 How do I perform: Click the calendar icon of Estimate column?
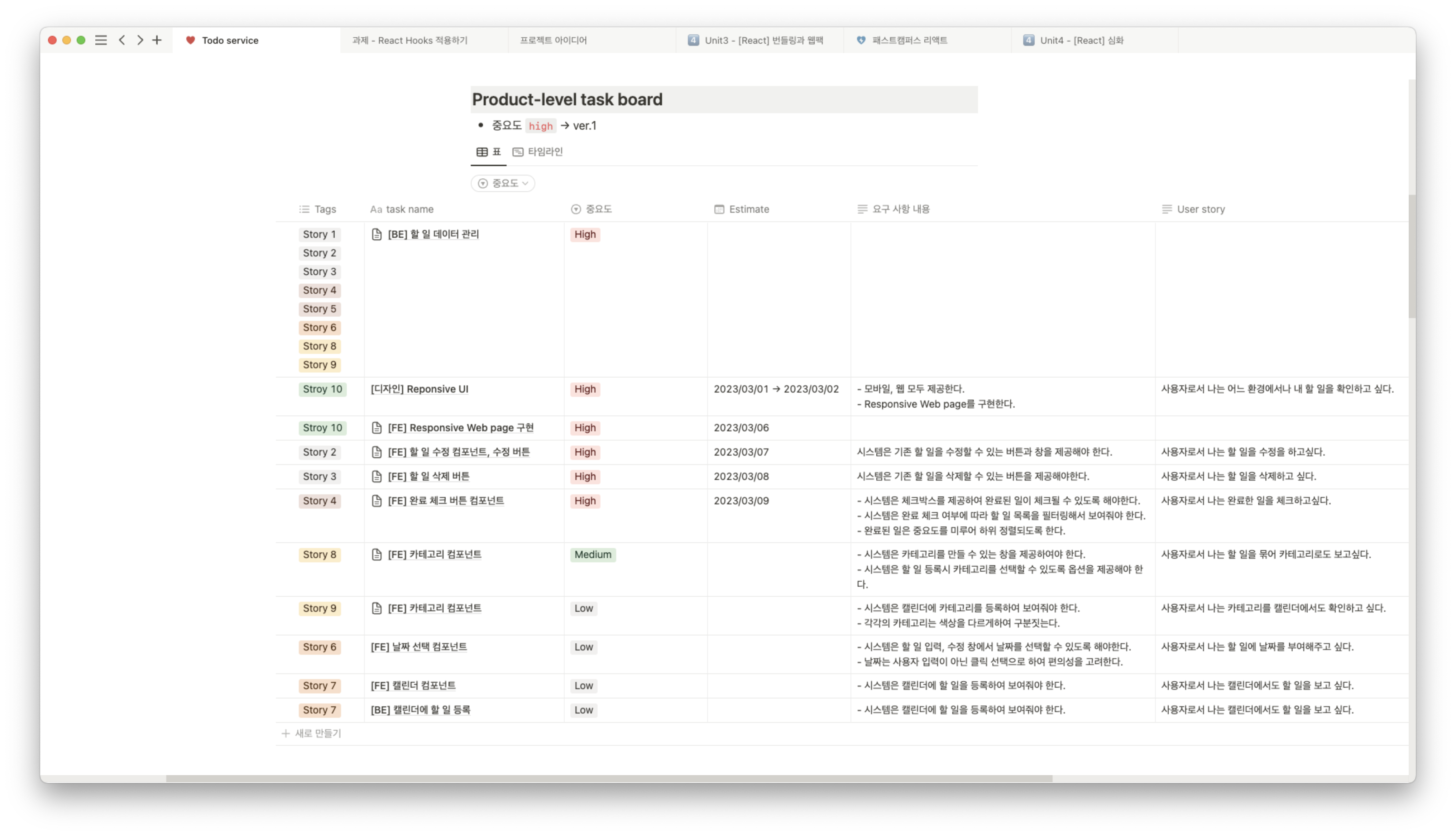pyautogui.click(x=719, y=209)
